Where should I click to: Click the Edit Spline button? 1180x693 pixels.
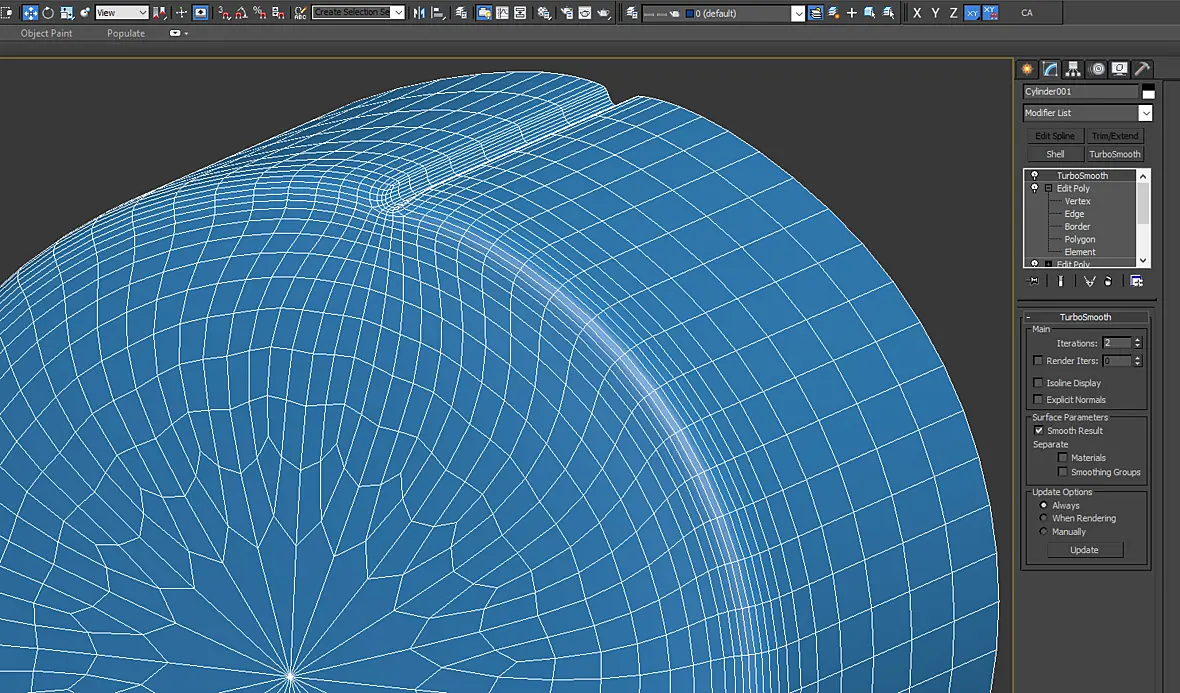coord(1055,136)
